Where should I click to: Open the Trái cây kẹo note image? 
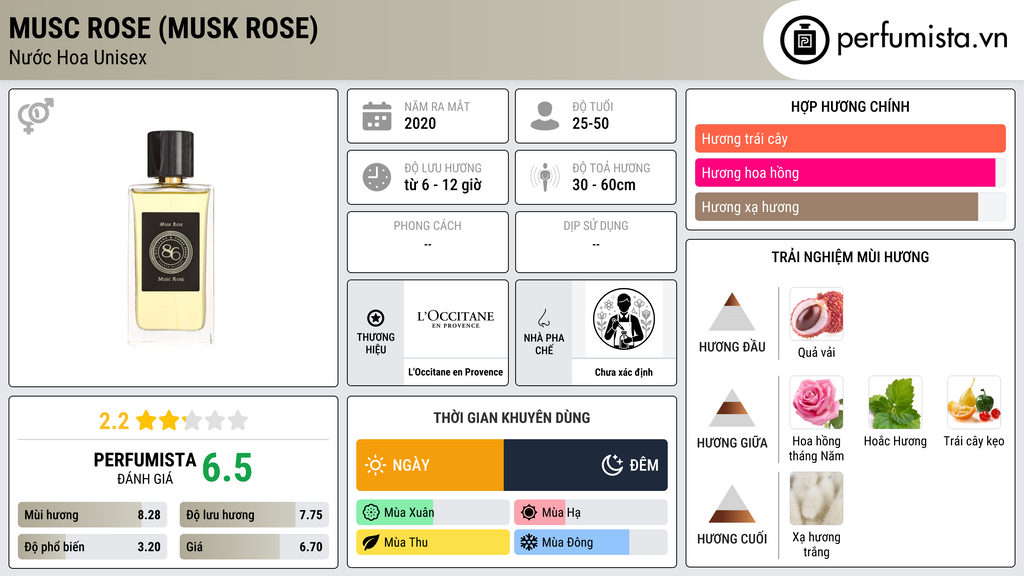[x=974, y=402]
